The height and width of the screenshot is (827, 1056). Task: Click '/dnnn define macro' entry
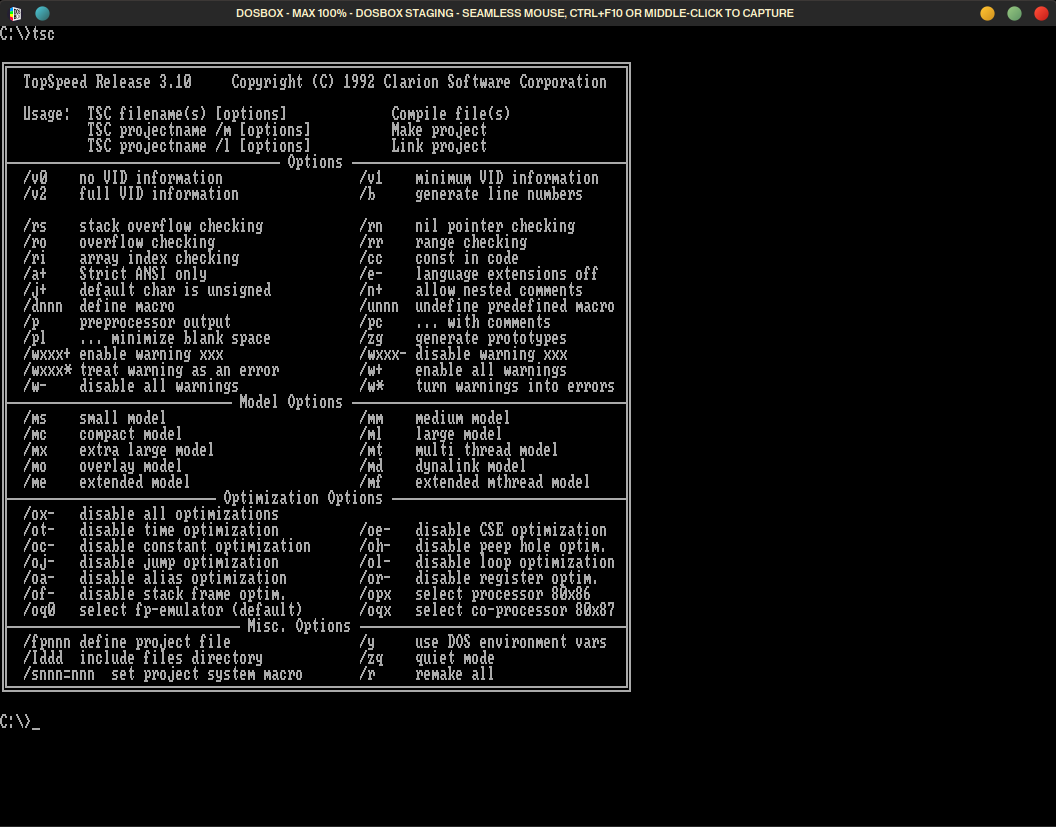coord(99,306)
